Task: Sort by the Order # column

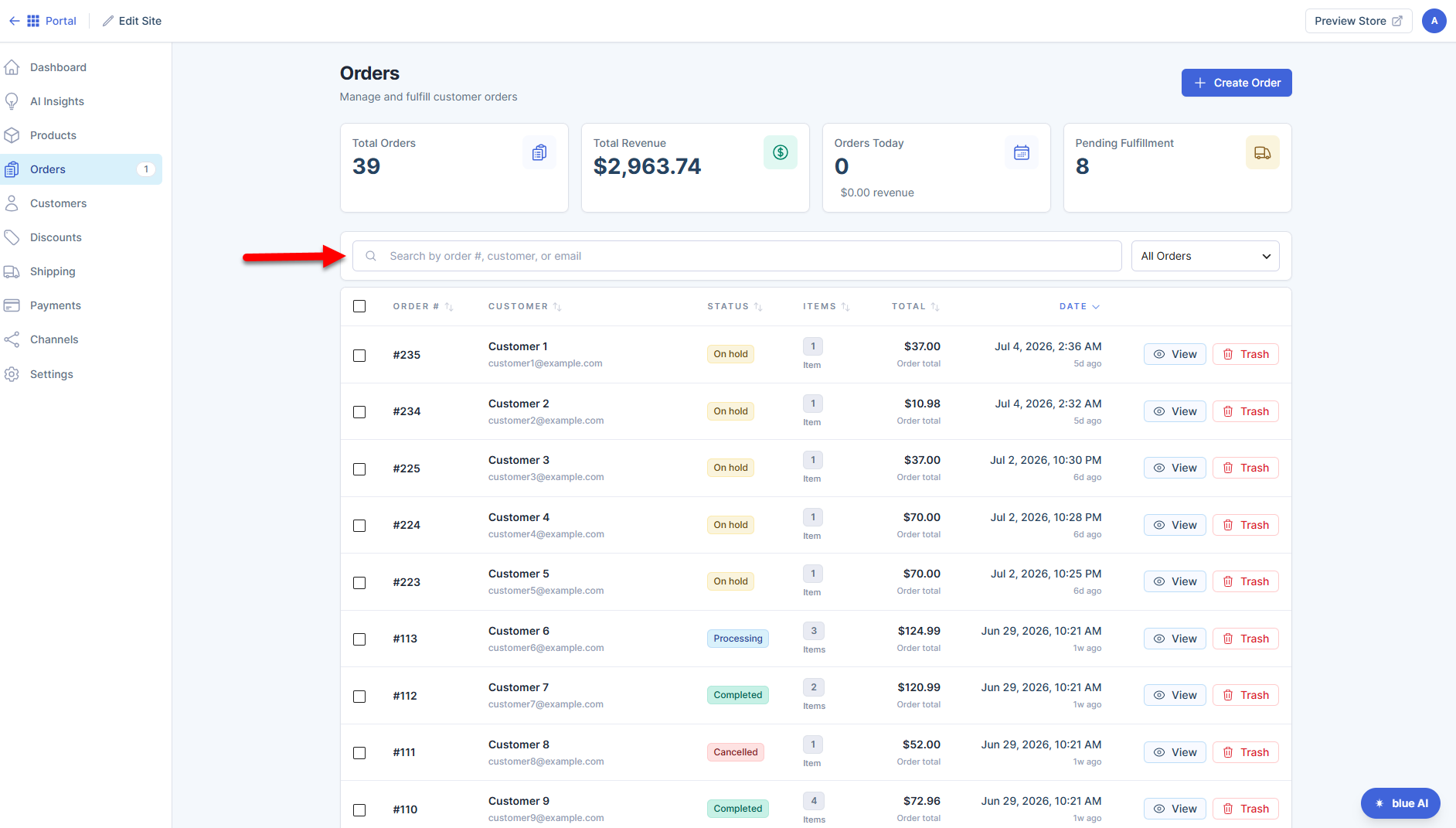Action: [x=423, y=306]
